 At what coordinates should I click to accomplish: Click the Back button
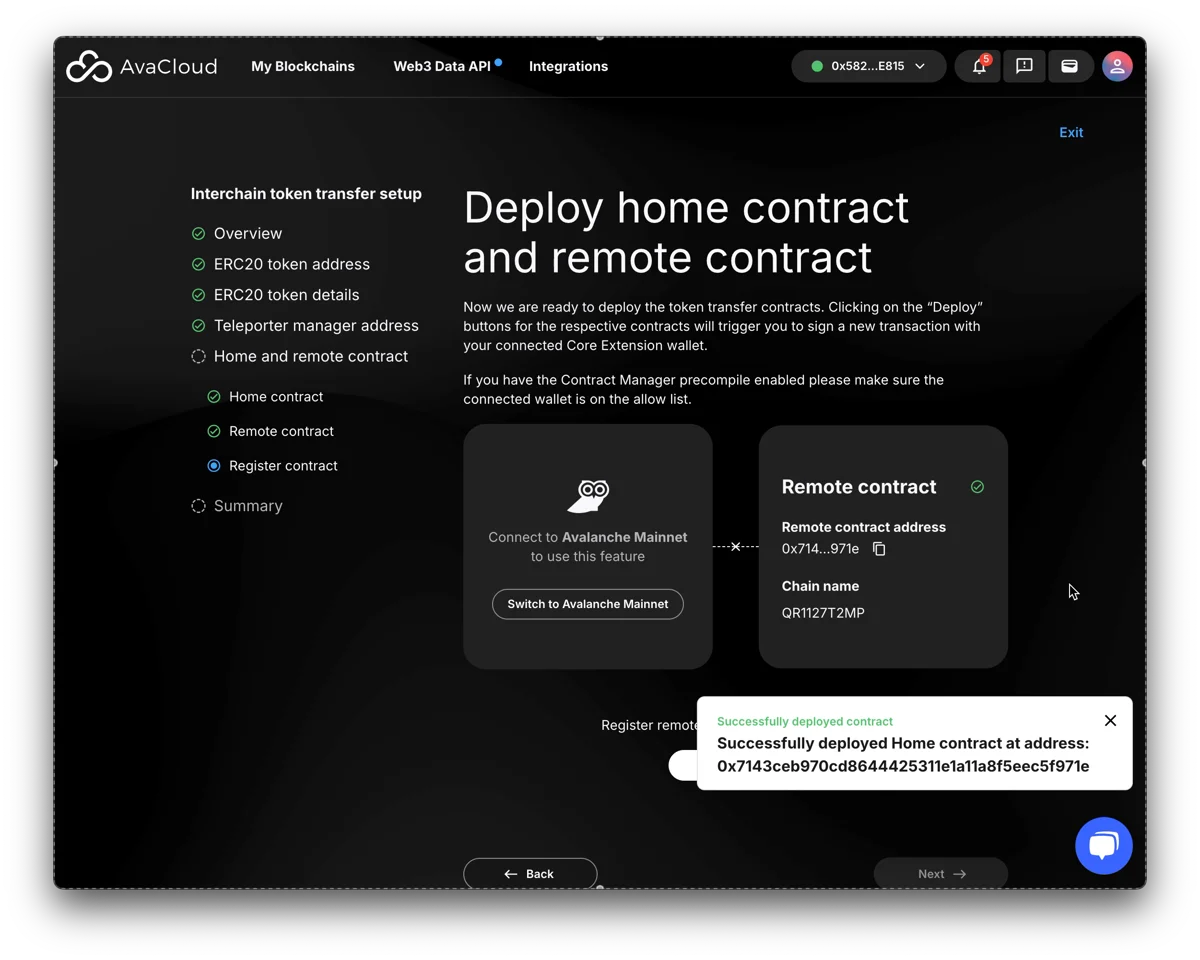530,873
